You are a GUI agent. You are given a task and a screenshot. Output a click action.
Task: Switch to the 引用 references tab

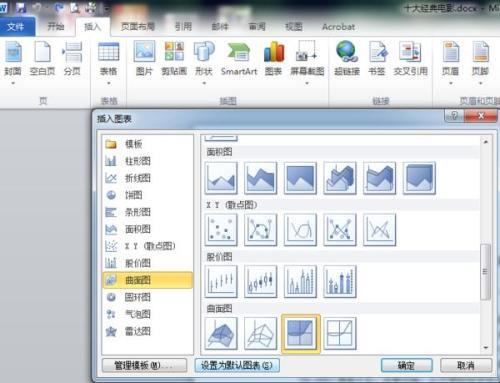[x=183, y=26]
